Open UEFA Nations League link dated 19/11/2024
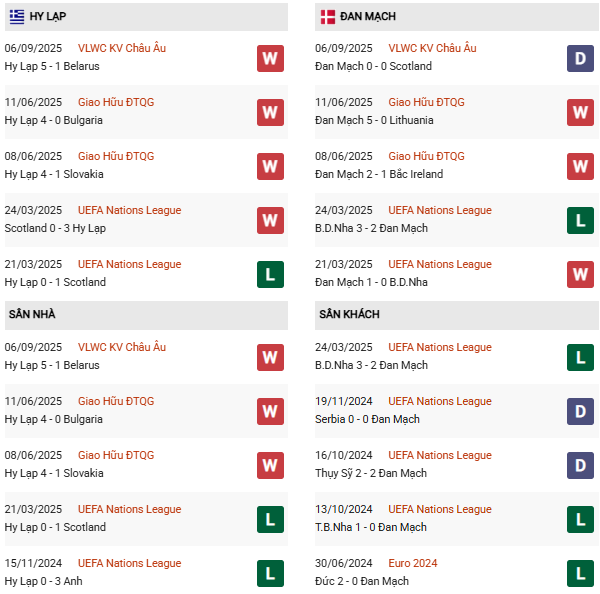 [x=440, y=401]
